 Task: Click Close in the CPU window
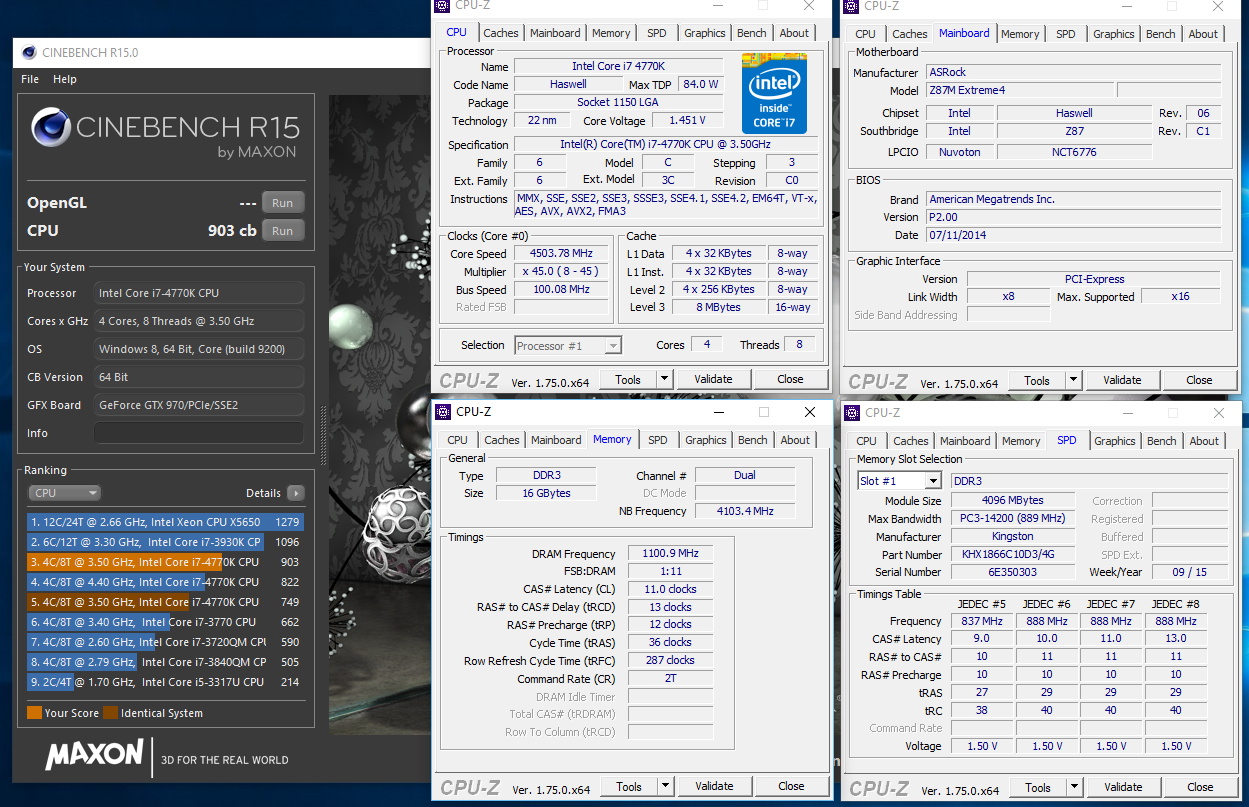pyautogui.click(x=790, y=379)
